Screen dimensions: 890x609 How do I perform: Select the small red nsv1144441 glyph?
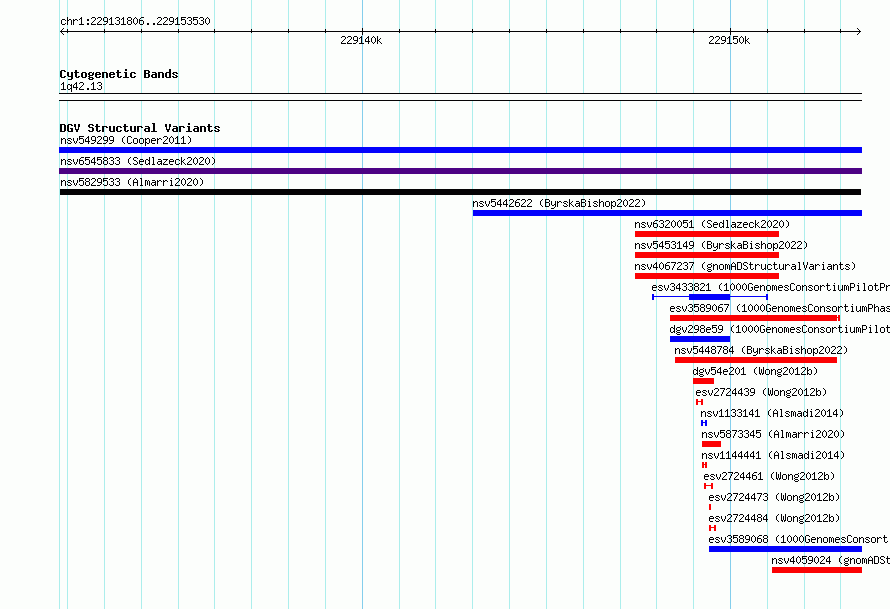coord(704,465)
